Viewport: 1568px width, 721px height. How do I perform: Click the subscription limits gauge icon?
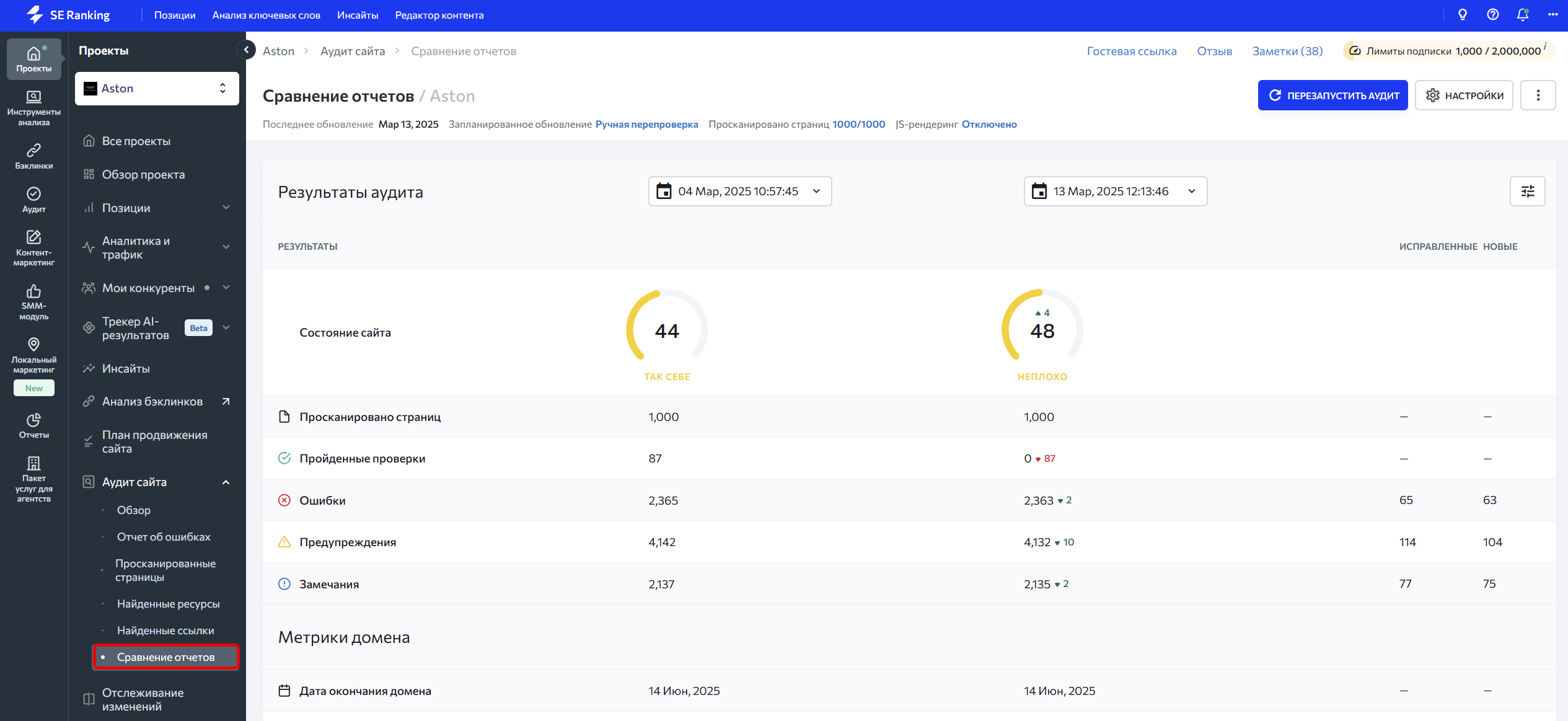[1355, 51]
